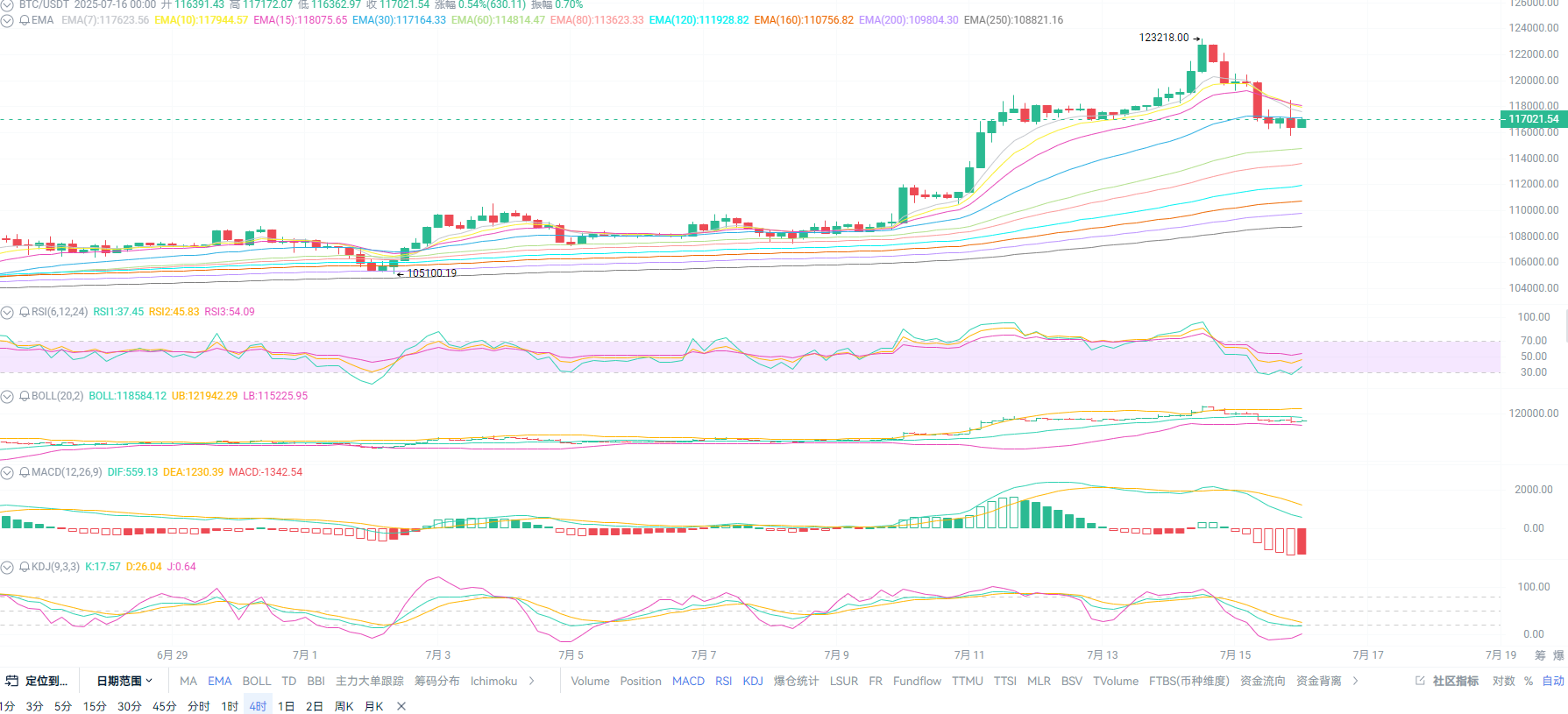Toggle the TD indicator
Screen dimensions: 1568x714
pyautogui.click(x=289, y=681)
